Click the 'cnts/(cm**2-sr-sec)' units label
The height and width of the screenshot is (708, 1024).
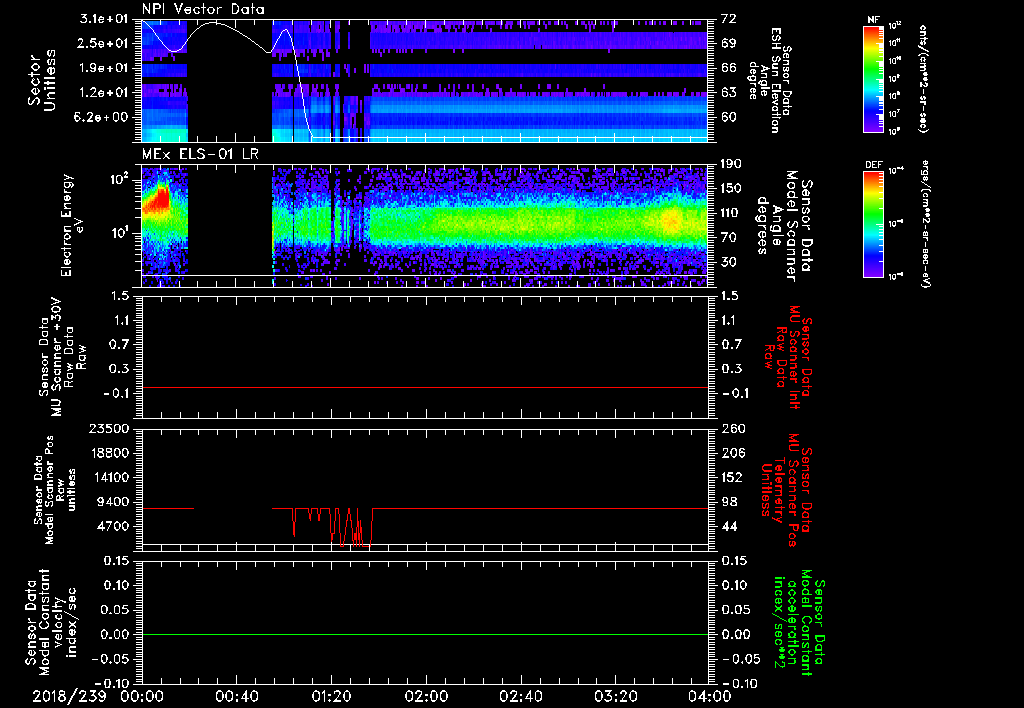[922, 78]
